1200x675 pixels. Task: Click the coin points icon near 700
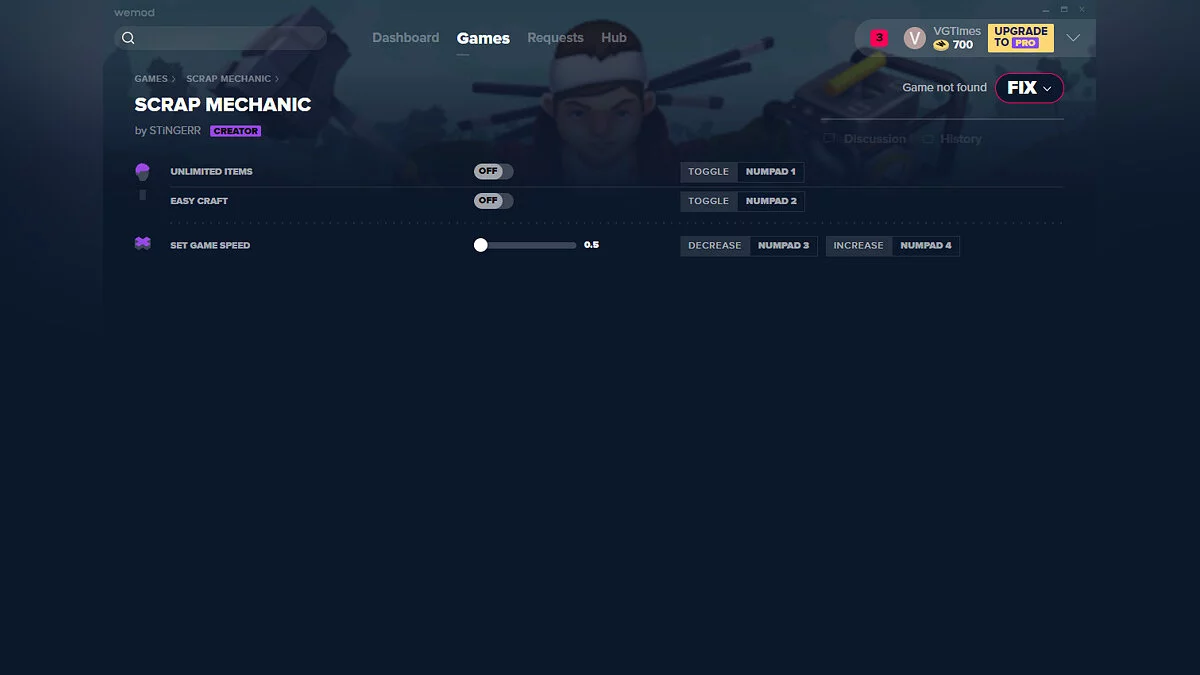tap(941, 45)
